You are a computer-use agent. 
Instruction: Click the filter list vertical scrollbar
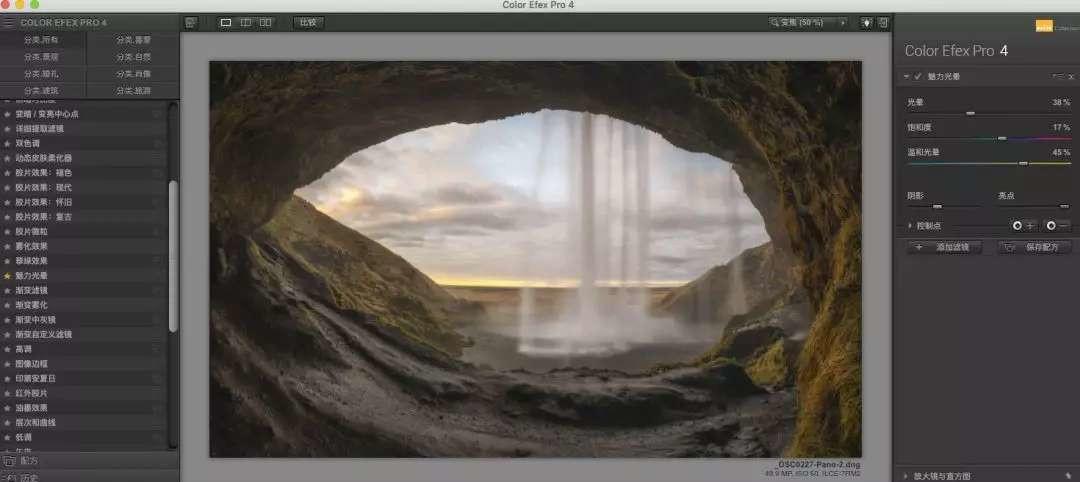[x=173, y=256]
